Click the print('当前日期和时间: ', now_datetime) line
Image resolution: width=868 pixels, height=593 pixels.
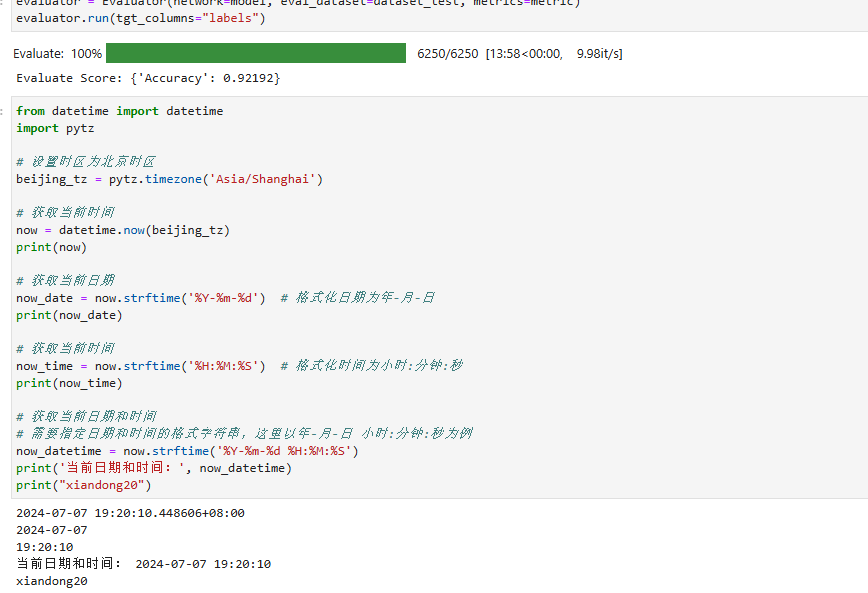154,468
